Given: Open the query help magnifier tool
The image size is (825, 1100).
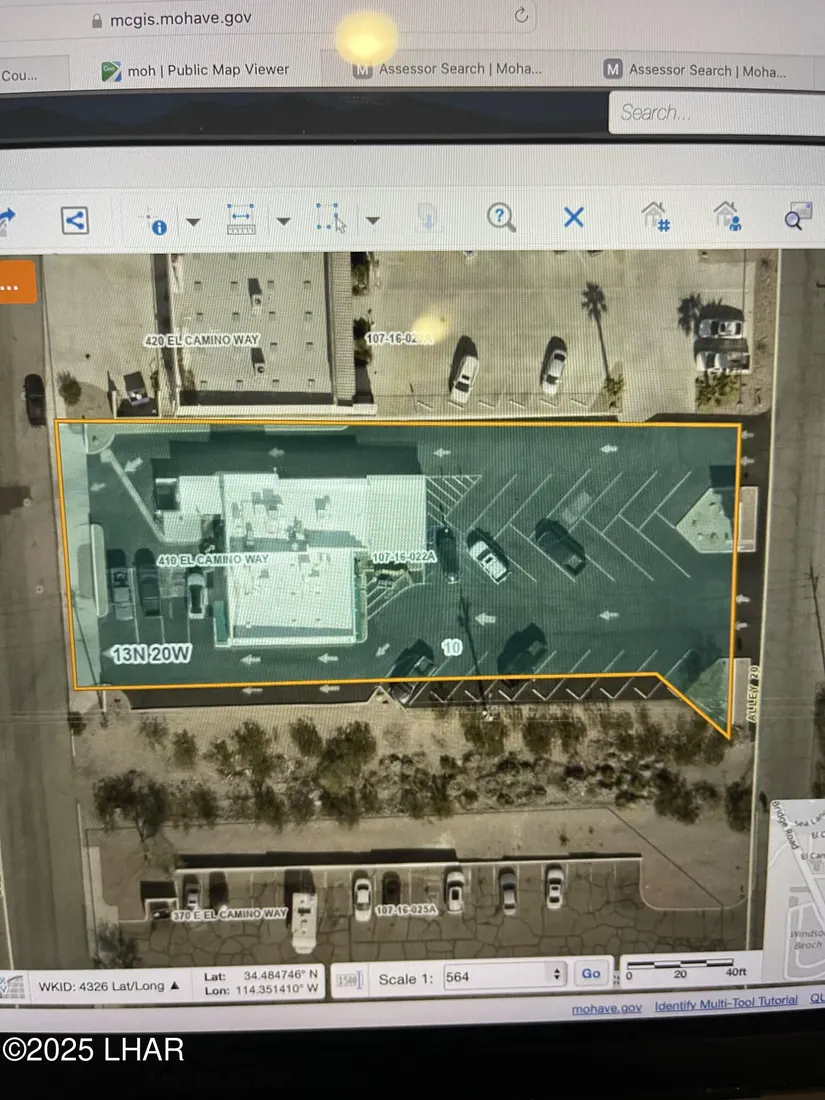Looking at the screenshot, I should [501, 216].
